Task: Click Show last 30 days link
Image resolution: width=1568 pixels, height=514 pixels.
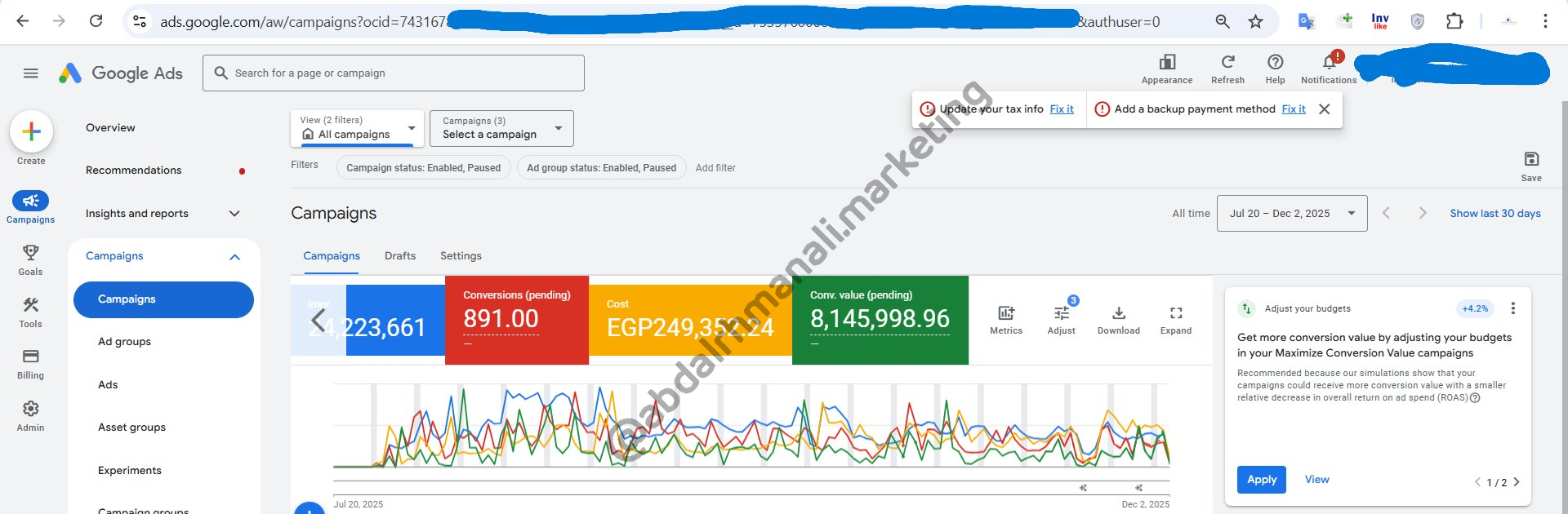Action: point(1495,214)
